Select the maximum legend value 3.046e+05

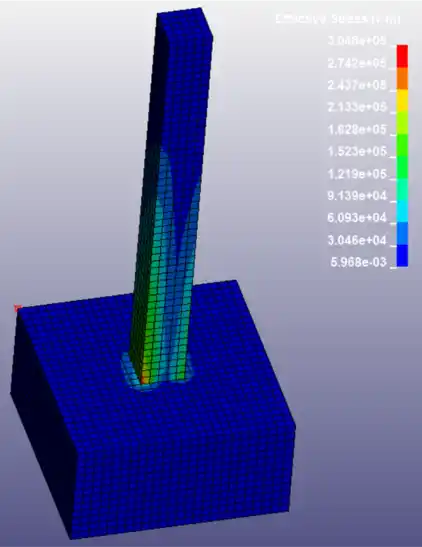[x=357, y=41]
